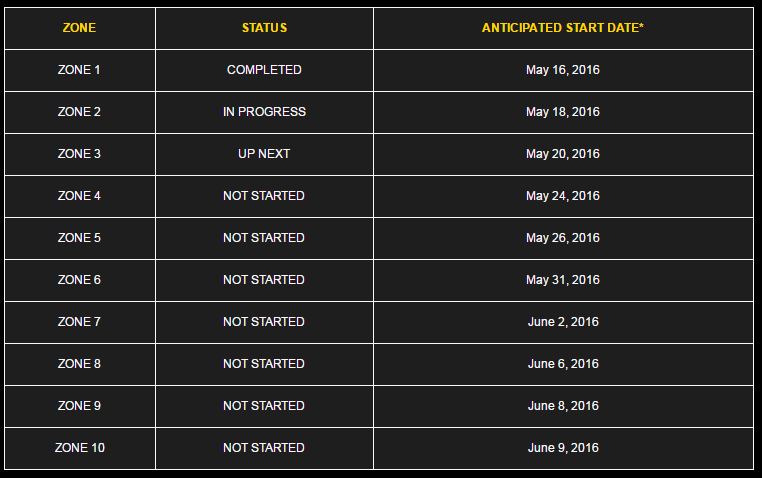Click the ZONE 10 cell
Screen dimensions: 762x478
pyautogui.click(x=80, y=448)
